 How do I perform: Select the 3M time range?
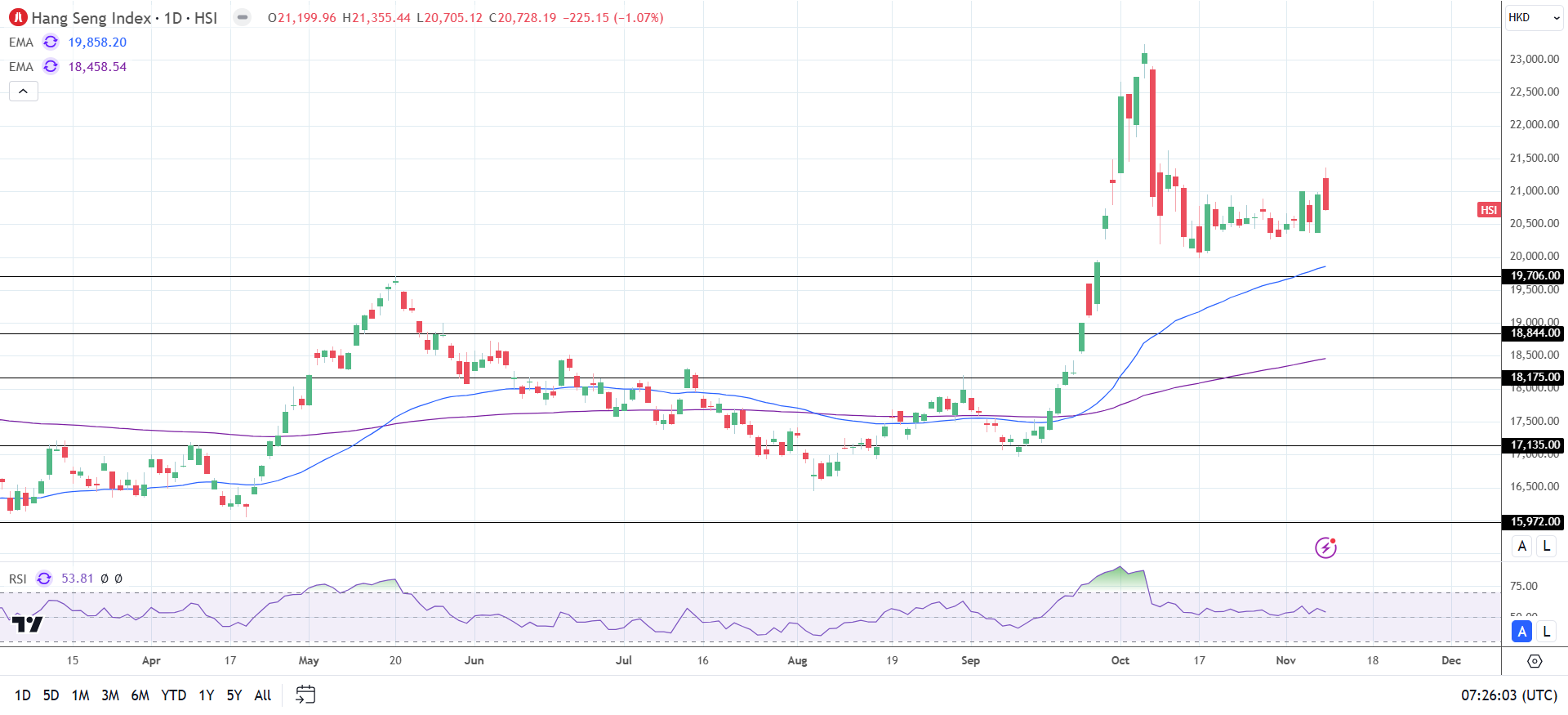[x=110, y=695]
